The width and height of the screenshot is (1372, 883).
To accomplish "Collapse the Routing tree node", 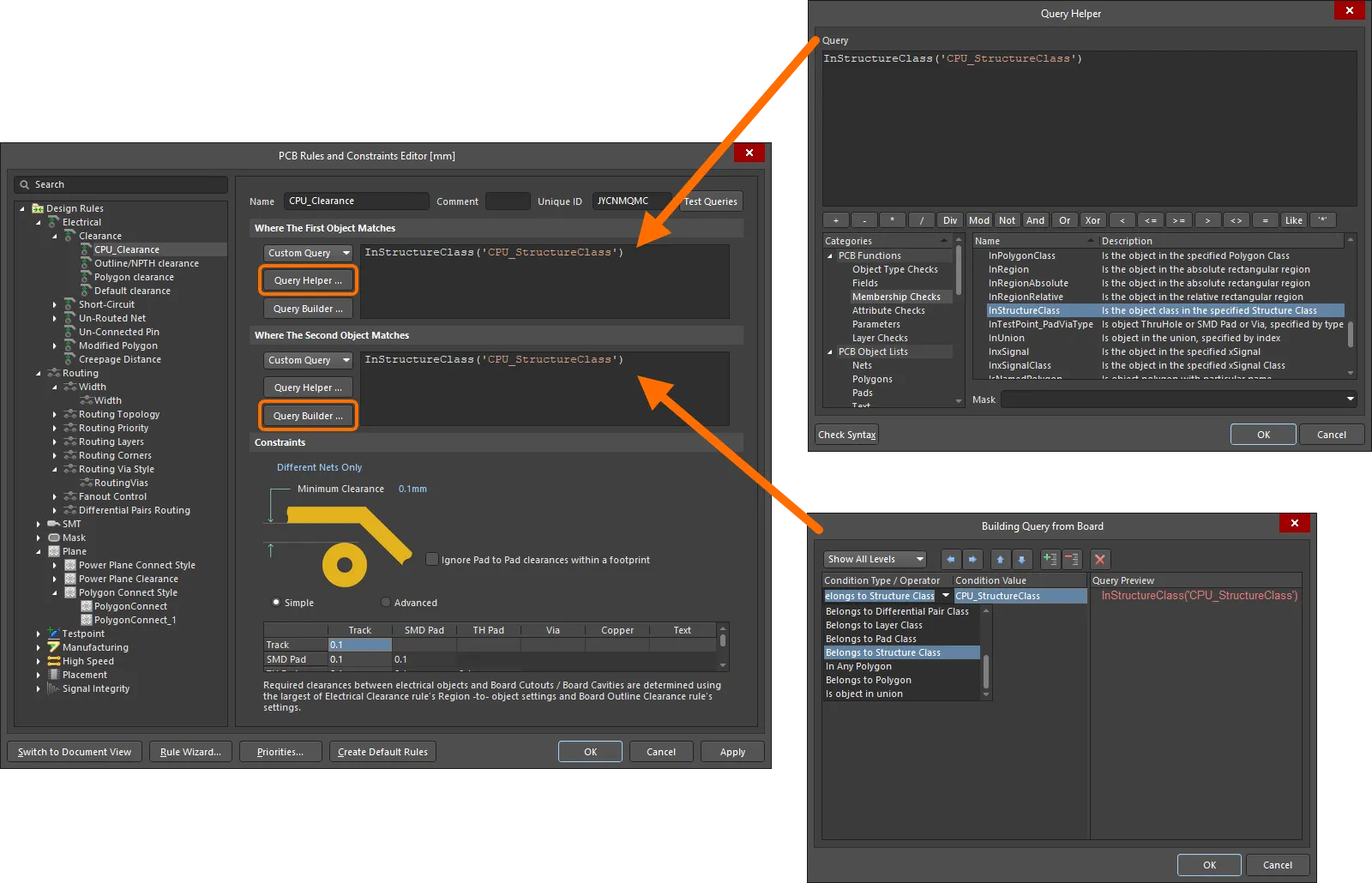I will (x=39, y=373).
